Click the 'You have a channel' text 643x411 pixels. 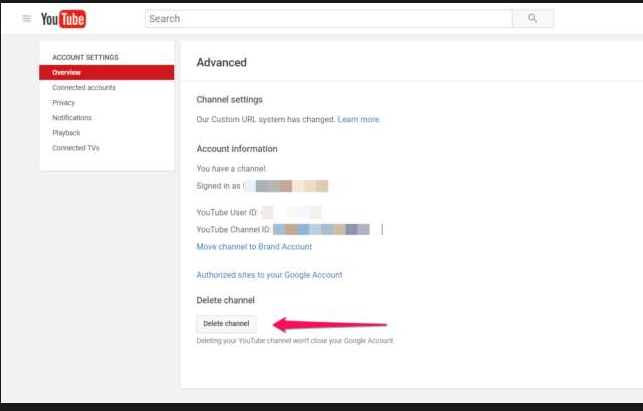click(232, 169)
